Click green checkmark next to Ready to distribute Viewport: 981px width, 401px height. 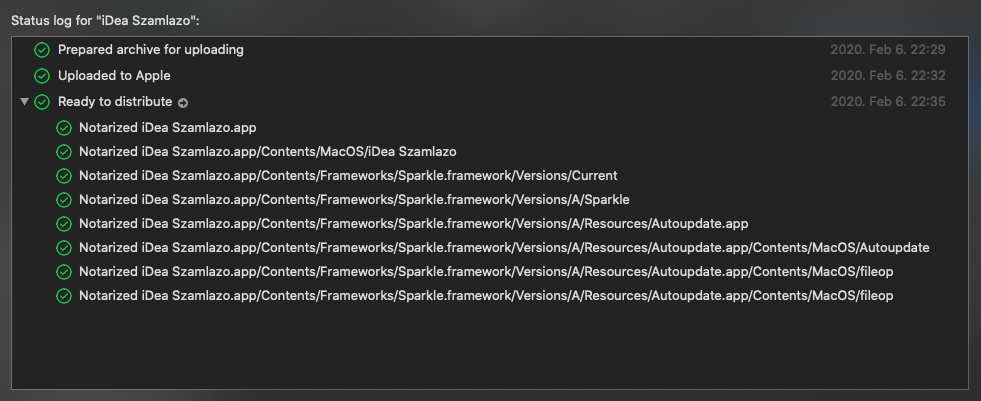(42, 101)
